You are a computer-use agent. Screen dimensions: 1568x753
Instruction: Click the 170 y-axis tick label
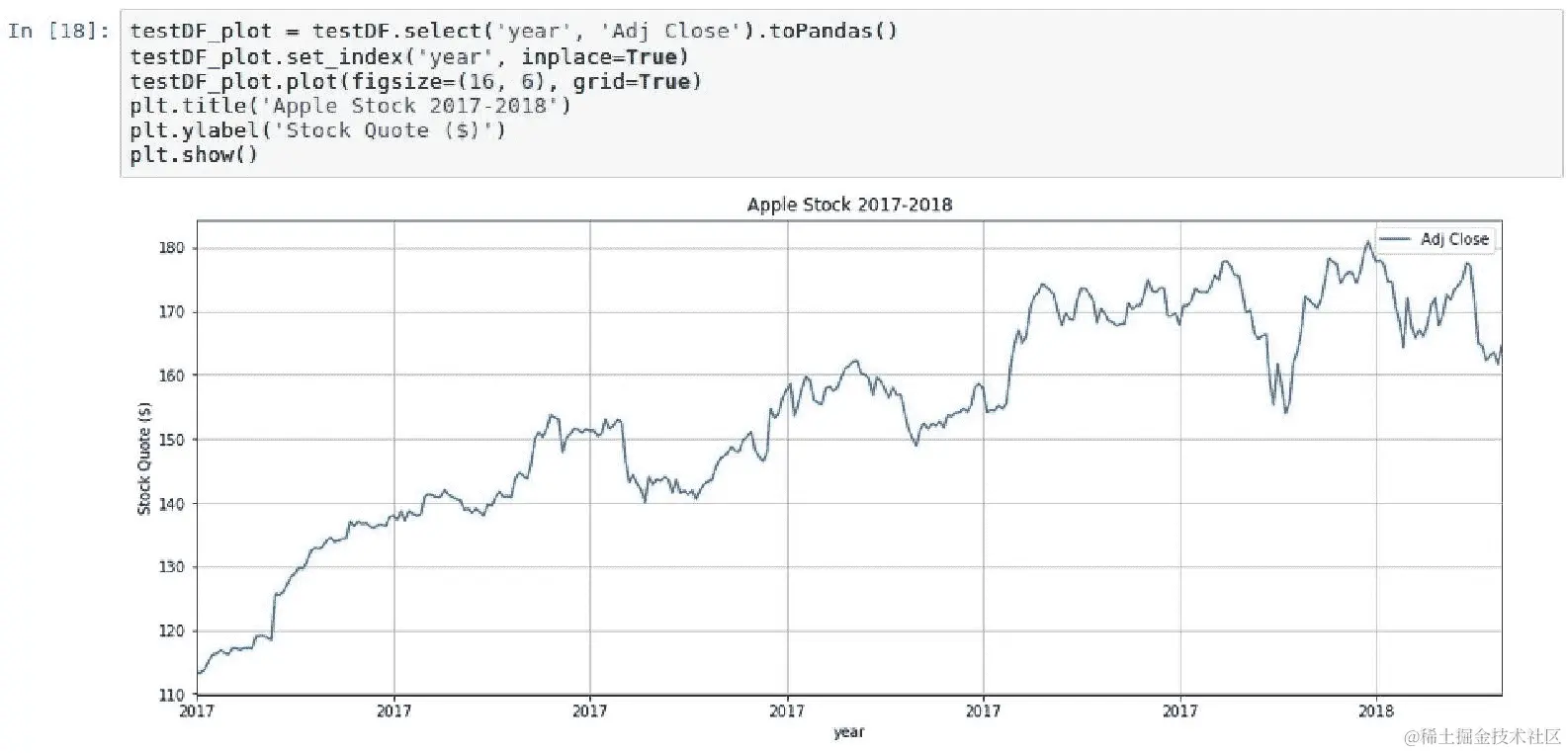pyautogui.click(x=172, y=312)
